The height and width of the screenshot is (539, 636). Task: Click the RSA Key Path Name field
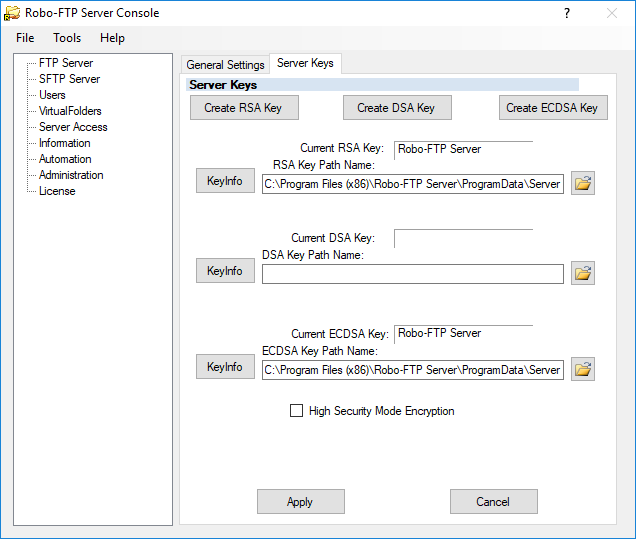click(x=413, y=184)
